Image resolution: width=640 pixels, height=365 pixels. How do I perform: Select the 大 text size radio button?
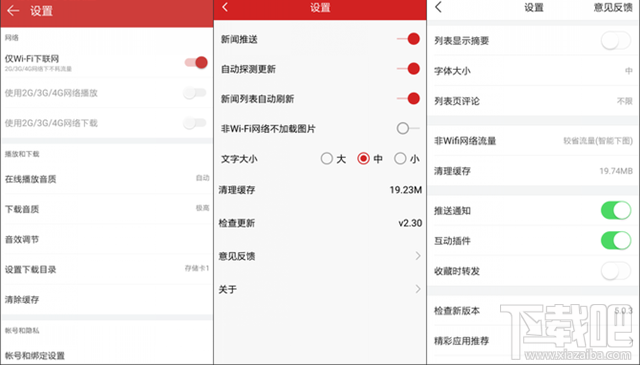(327, 158)
